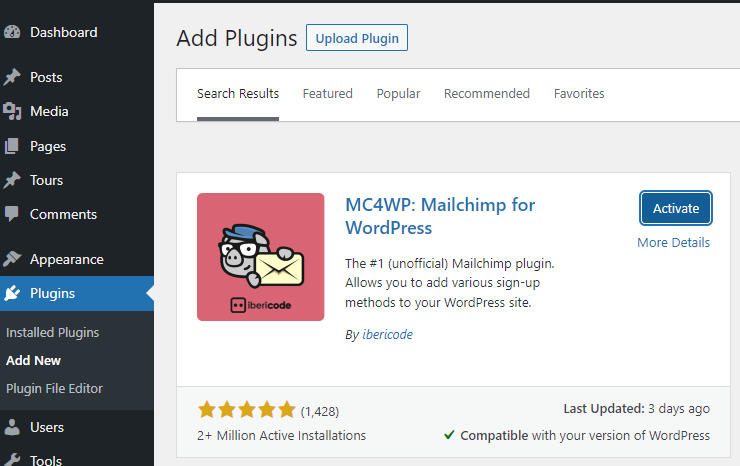This screenshot has height=466, width=740.
Task: Click the Media library icon
Action: [x=12, y=111]
